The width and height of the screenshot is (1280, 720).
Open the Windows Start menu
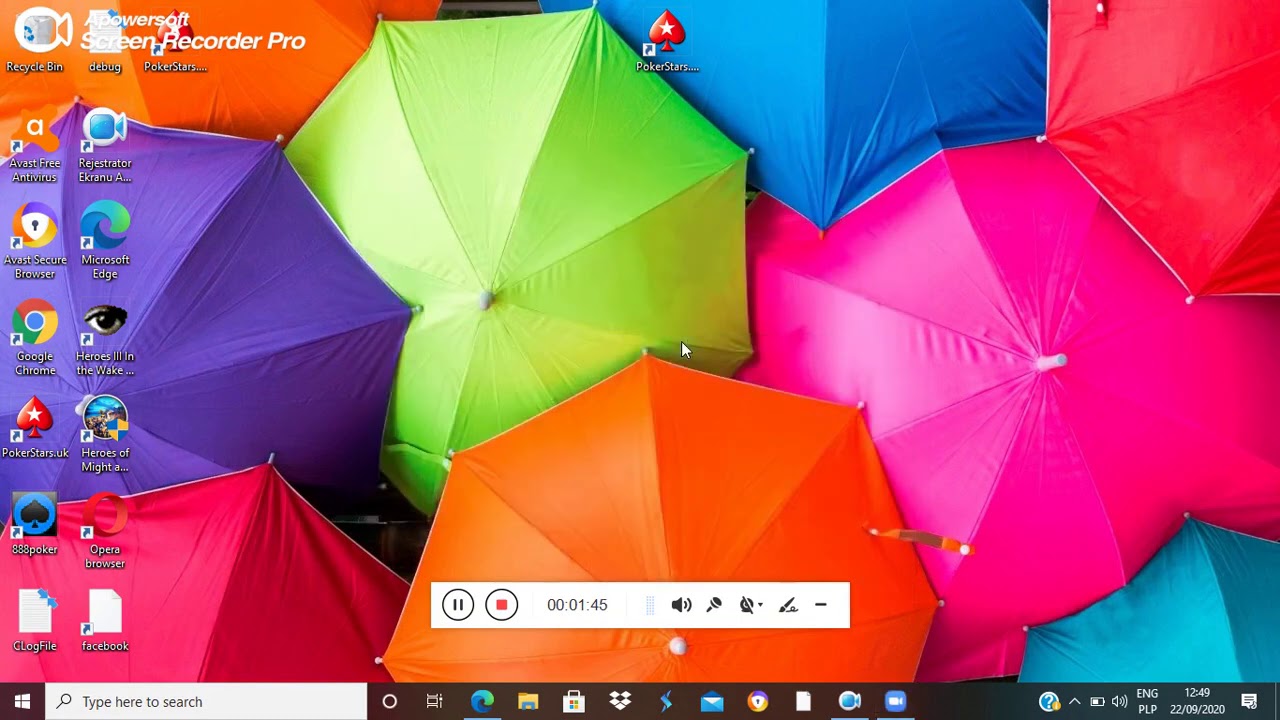(23, 702)
